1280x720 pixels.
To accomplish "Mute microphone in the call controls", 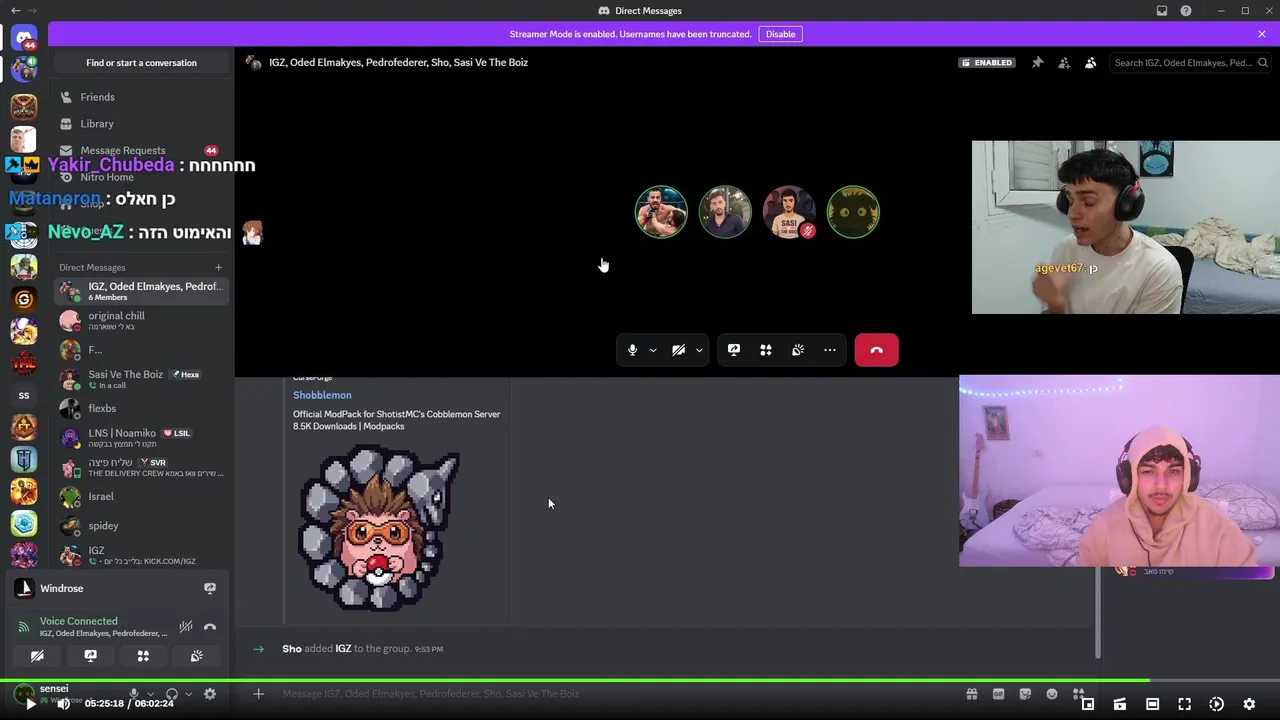I will (x=632, y=350).
